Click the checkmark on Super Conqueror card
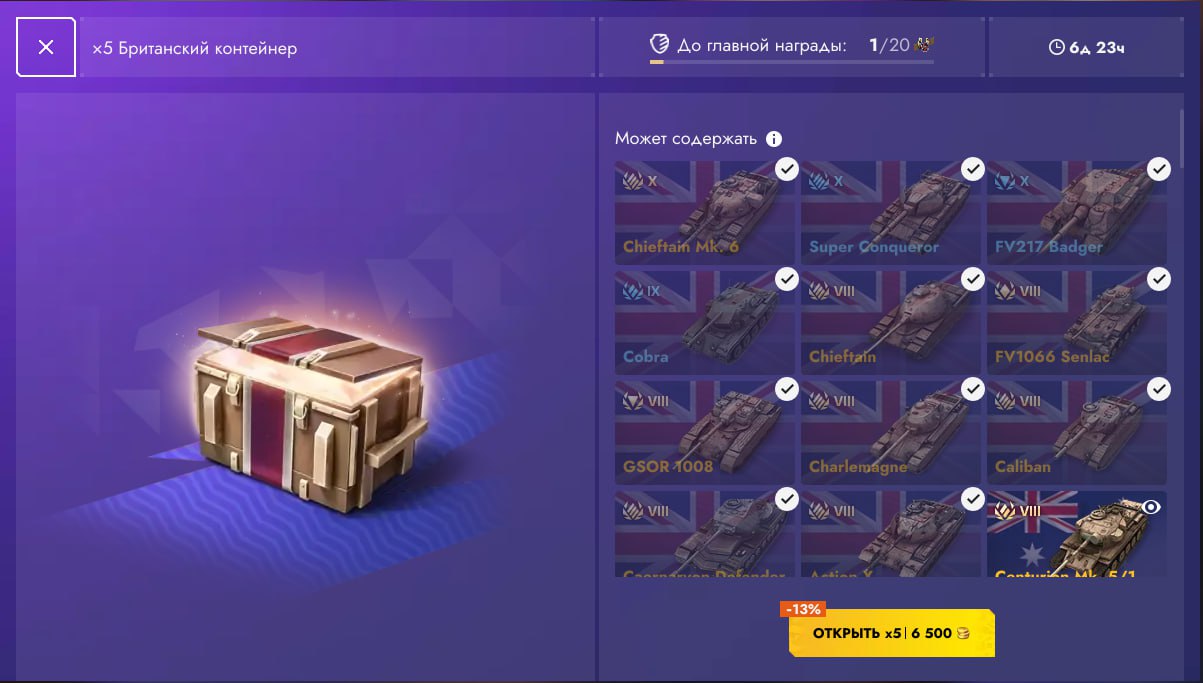The image size is (1203, 683). click(x=973, y=169)
